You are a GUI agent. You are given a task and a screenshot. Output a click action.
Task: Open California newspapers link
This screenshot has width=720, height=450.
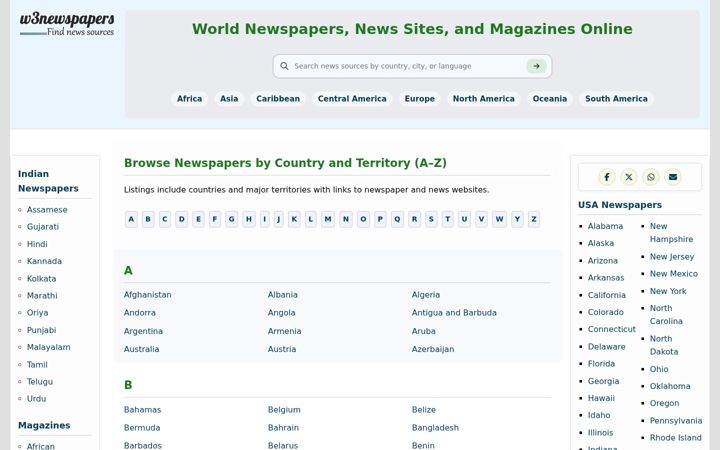point(607,295)
